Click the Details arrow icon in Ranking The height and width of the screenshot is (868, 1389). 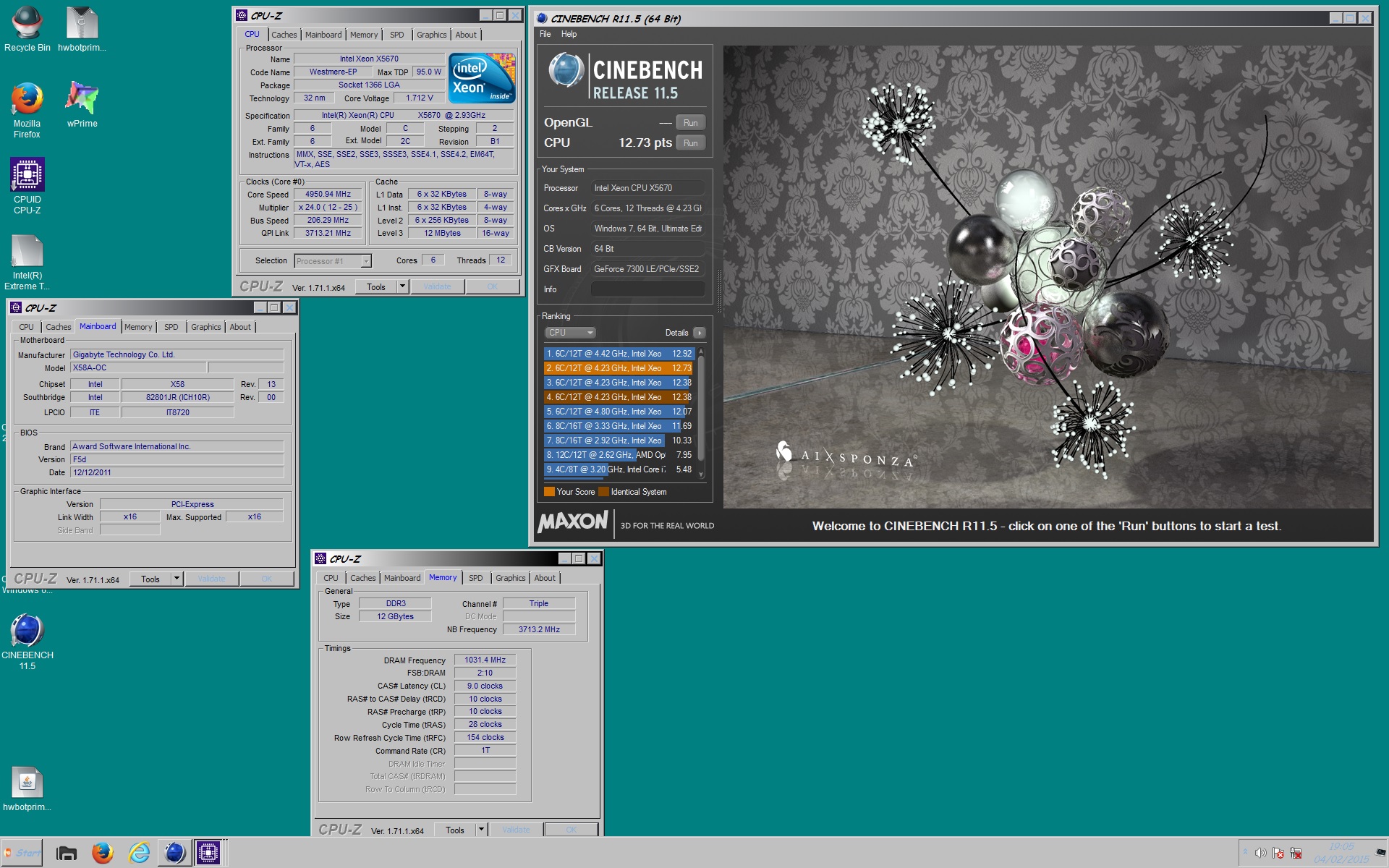(699, 333)
